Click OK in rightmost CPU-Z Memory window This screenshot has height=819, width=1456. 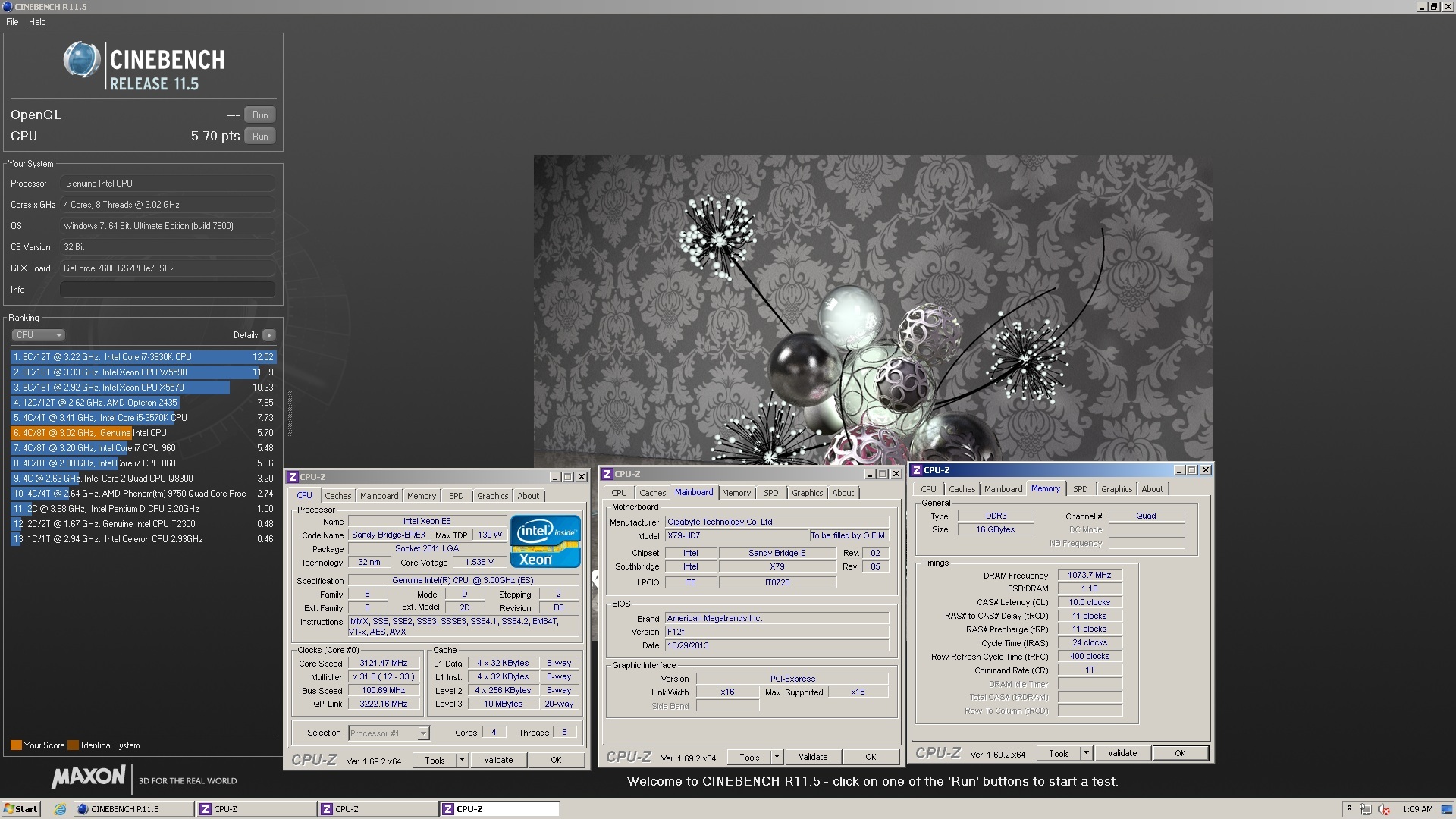pos(1180,753)
